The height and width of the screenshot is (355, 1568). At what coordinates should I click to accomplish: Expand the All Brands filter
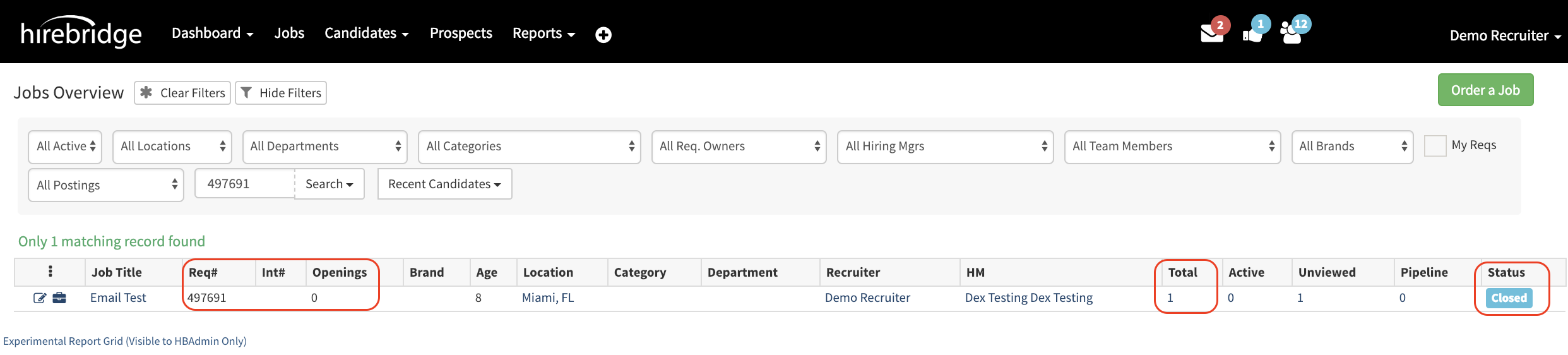pos(1353,147)
